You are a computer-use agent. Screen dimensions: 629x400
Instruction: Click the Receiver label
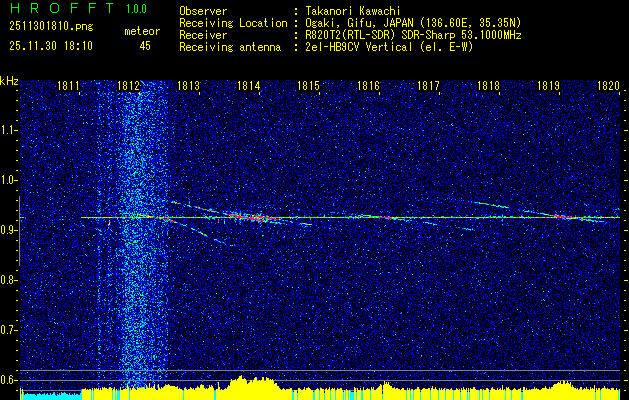point(203,35)
